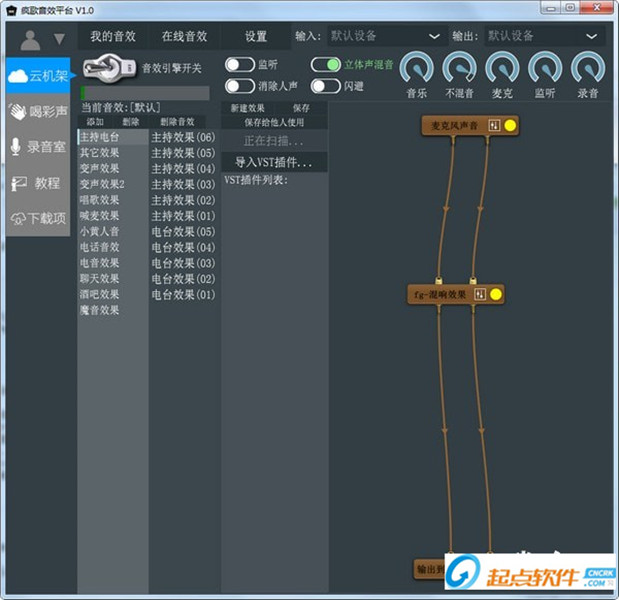The image size is (619, 600).
Task: Click the engine level meter bar
Action: [x=145, y=93]
